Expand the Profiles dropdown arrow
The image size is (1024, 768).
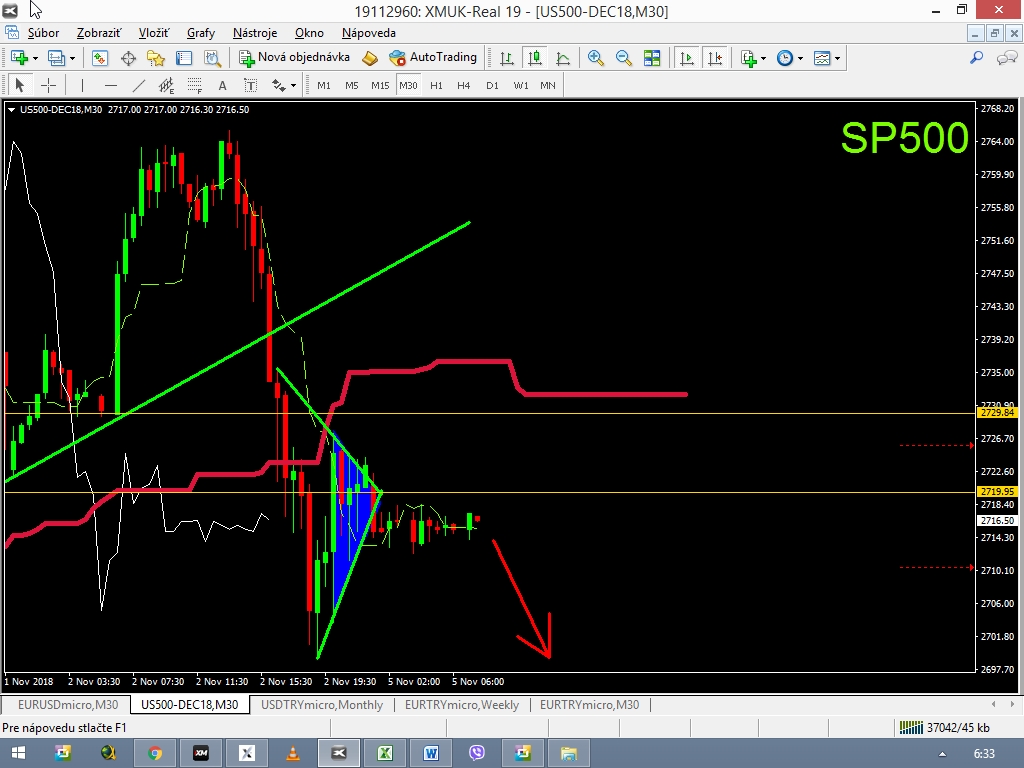tap(72, 58)
